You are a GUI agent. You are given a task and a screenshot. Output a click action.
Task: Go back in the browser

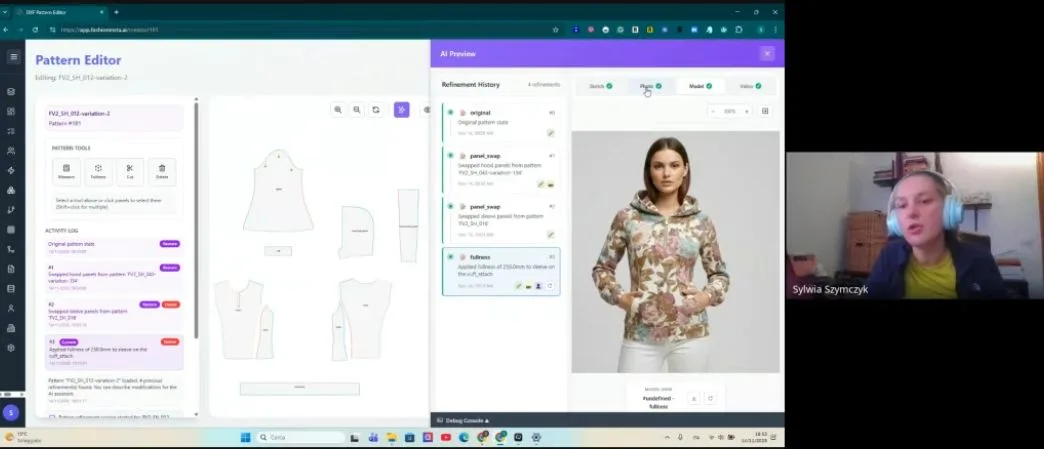[5, 30]
